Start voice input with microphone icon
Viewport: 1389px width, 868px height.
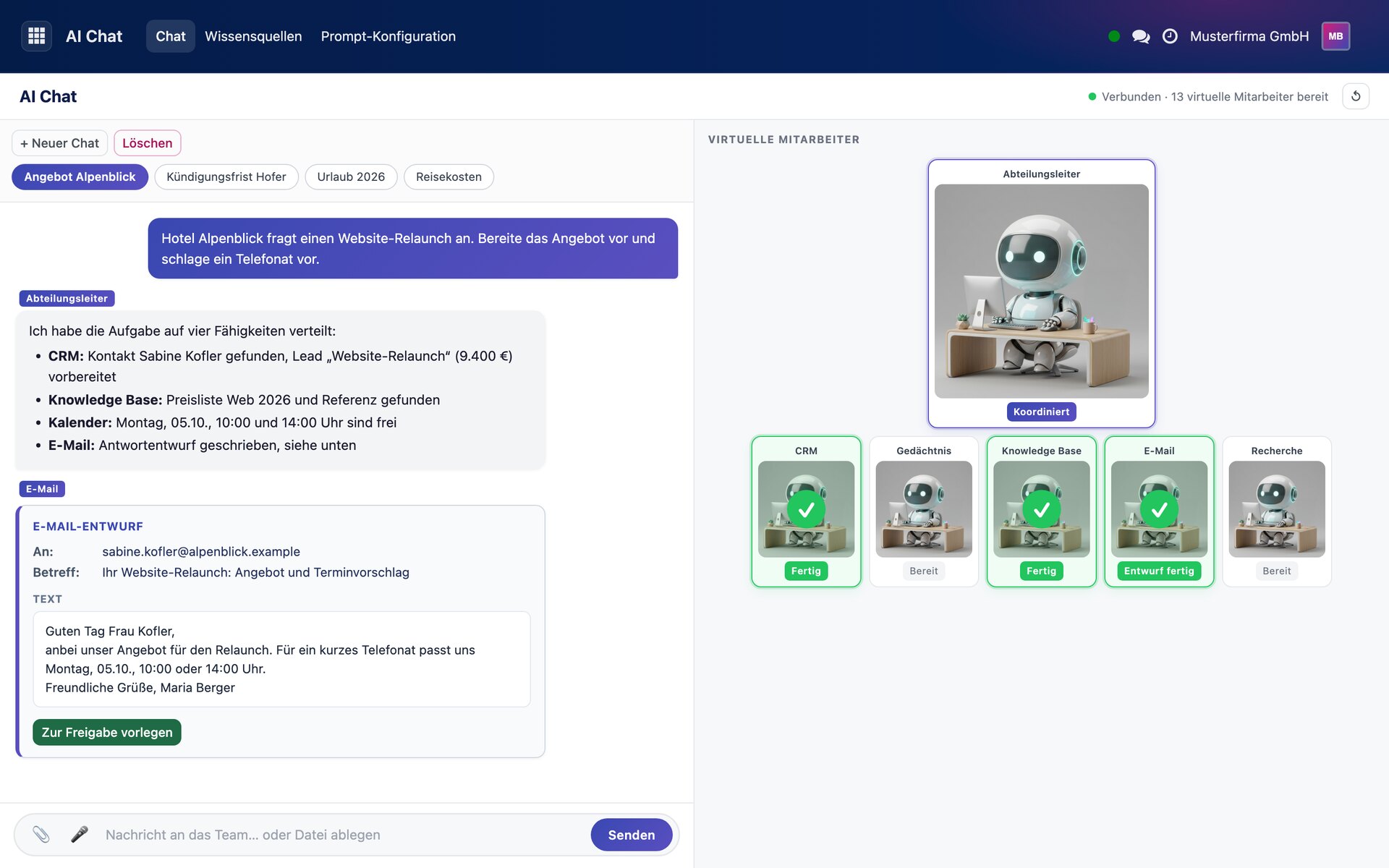pos(80,834)
